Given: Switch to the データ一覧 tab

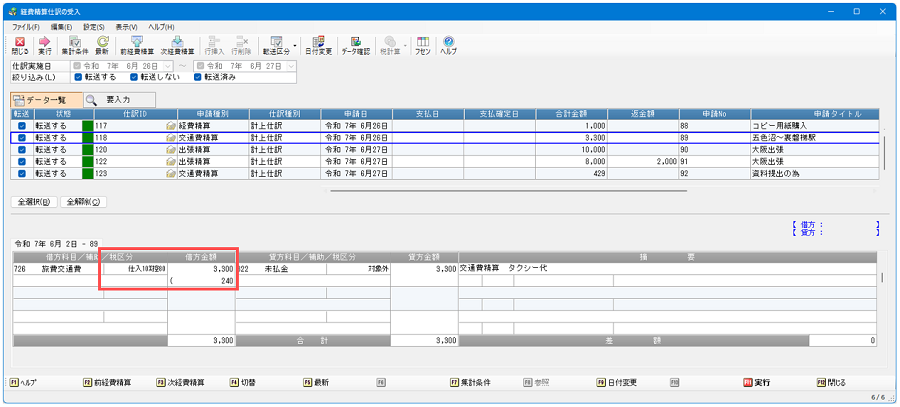Looking at the screenshot, I should [x=46, y=100].
